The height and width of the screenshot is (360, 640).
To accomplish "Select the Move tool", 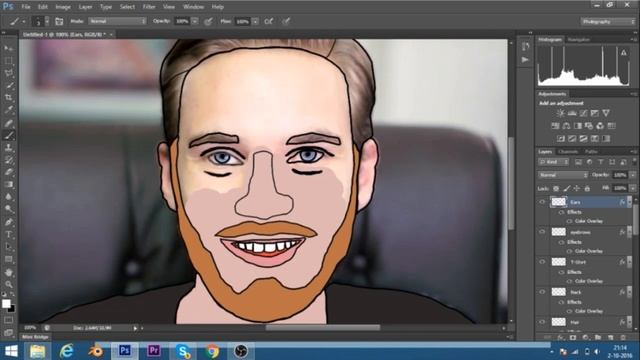I will [8, 48].
